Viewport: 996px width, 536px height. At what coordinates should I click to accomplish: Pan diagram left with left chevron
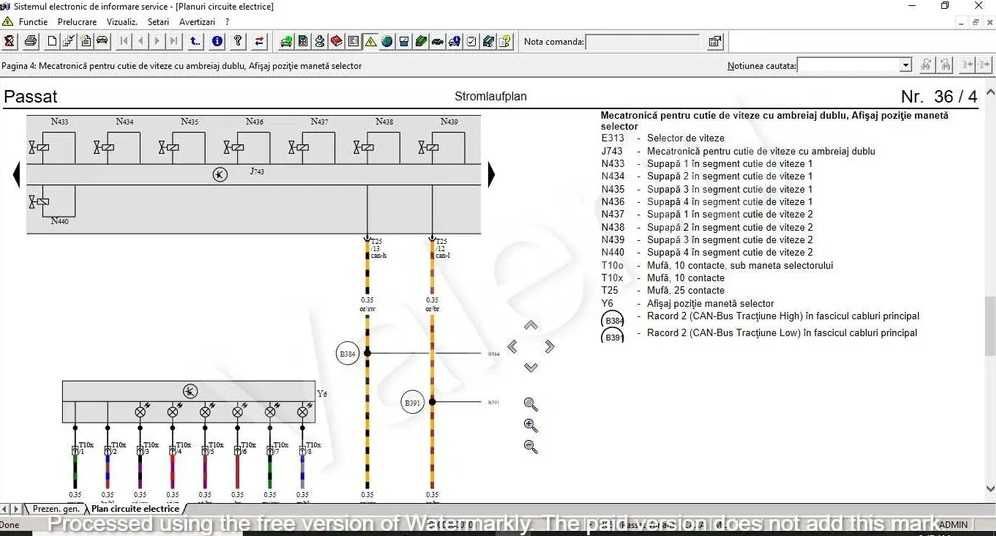pyautogui.click(x=512, y=346)
